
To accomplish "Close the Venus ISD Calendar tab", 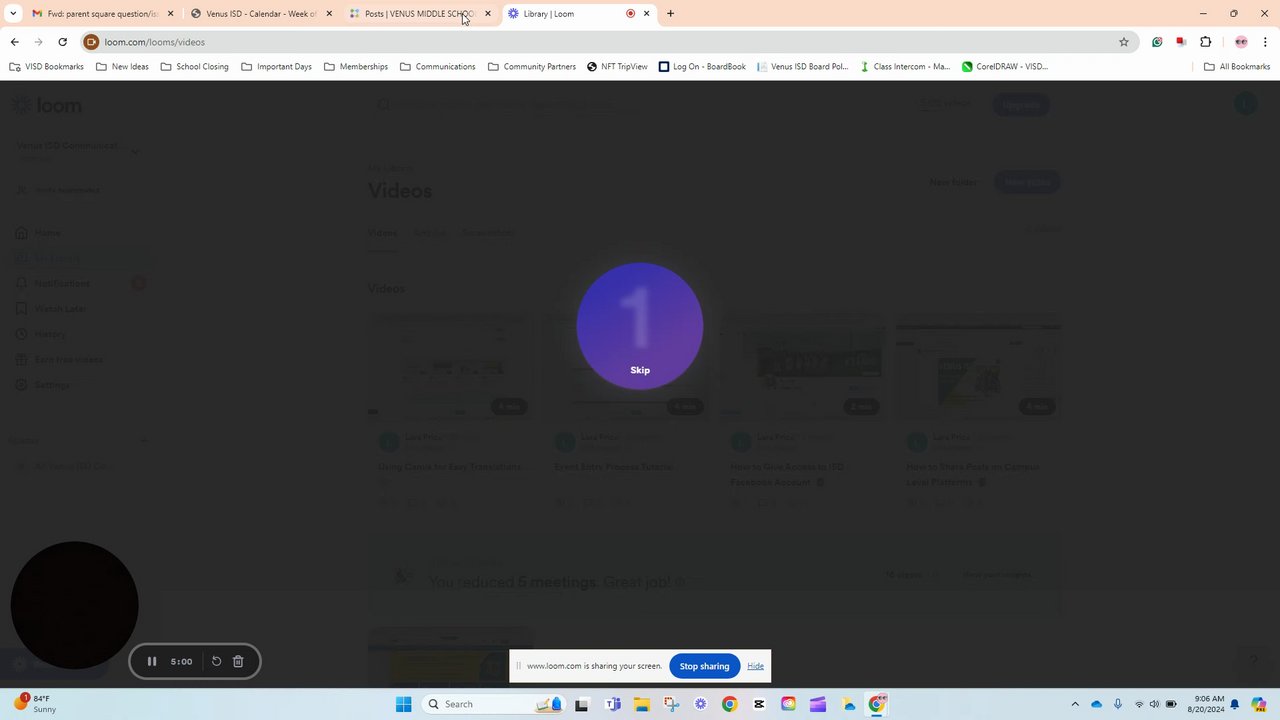I will (x=329, y=14).
